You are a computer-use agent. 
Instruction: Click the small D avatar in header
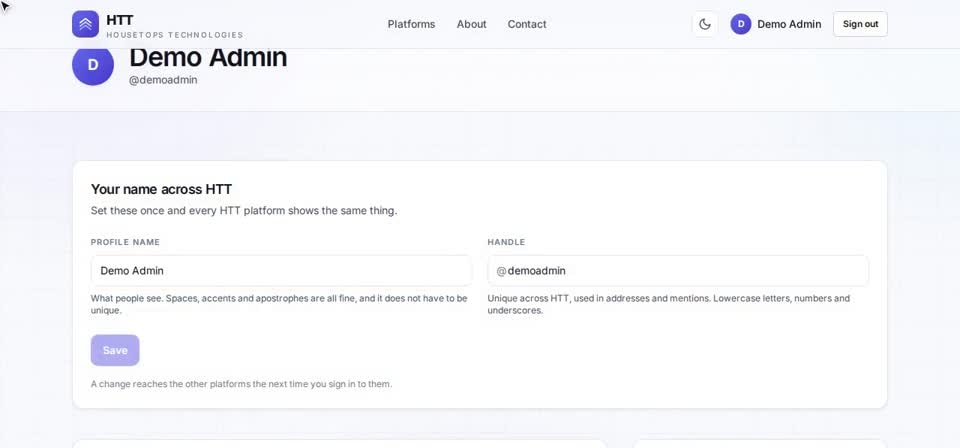pyautogui.click(x=741, y=24)
